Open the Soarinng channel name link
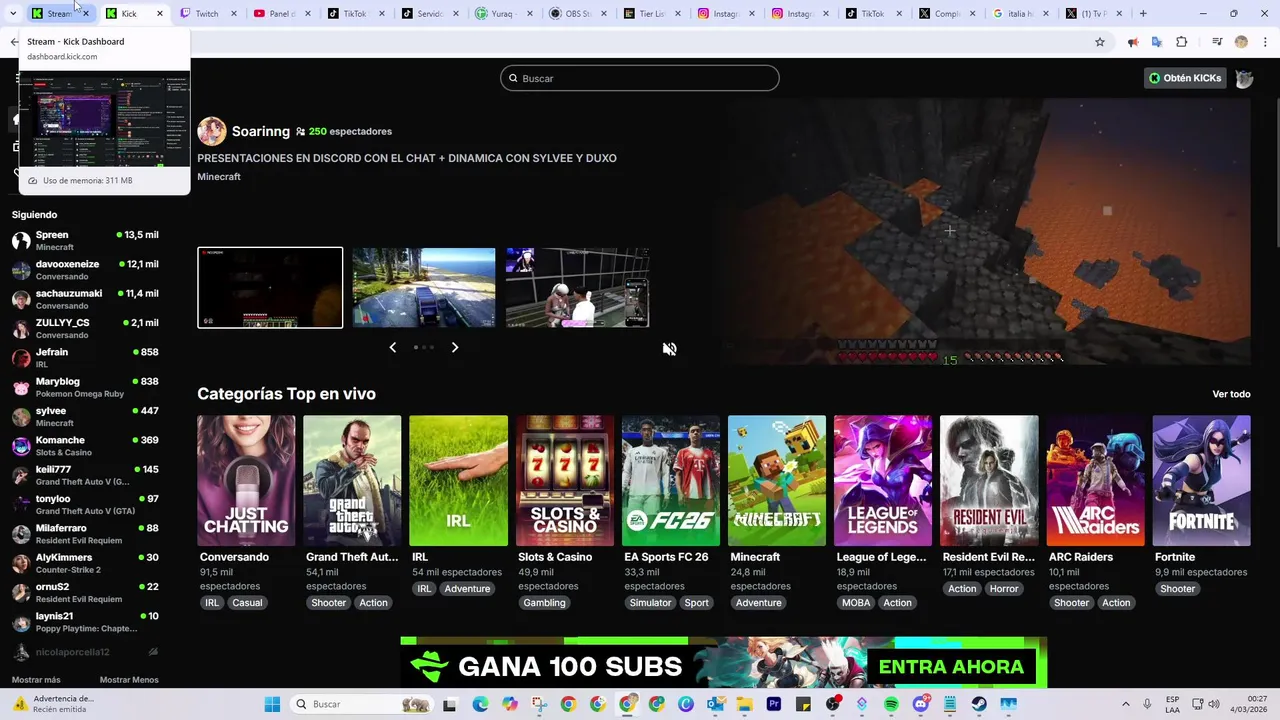The height and width of the screenshot is (720, 1280). pos(261,131)
